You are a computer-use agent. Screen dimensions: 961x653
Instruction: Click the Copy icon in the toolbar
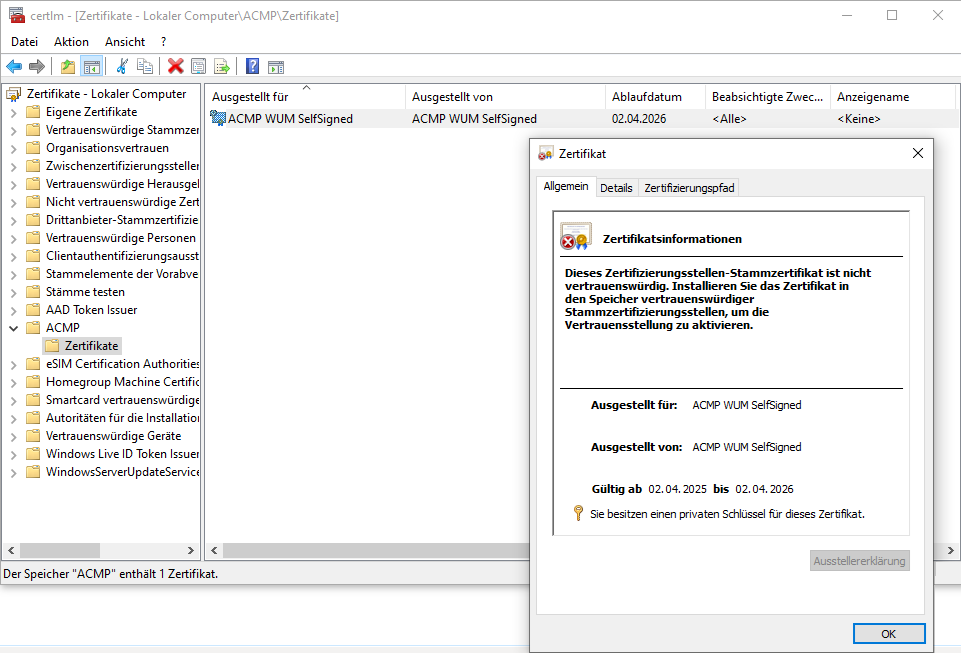coord(145,66)
